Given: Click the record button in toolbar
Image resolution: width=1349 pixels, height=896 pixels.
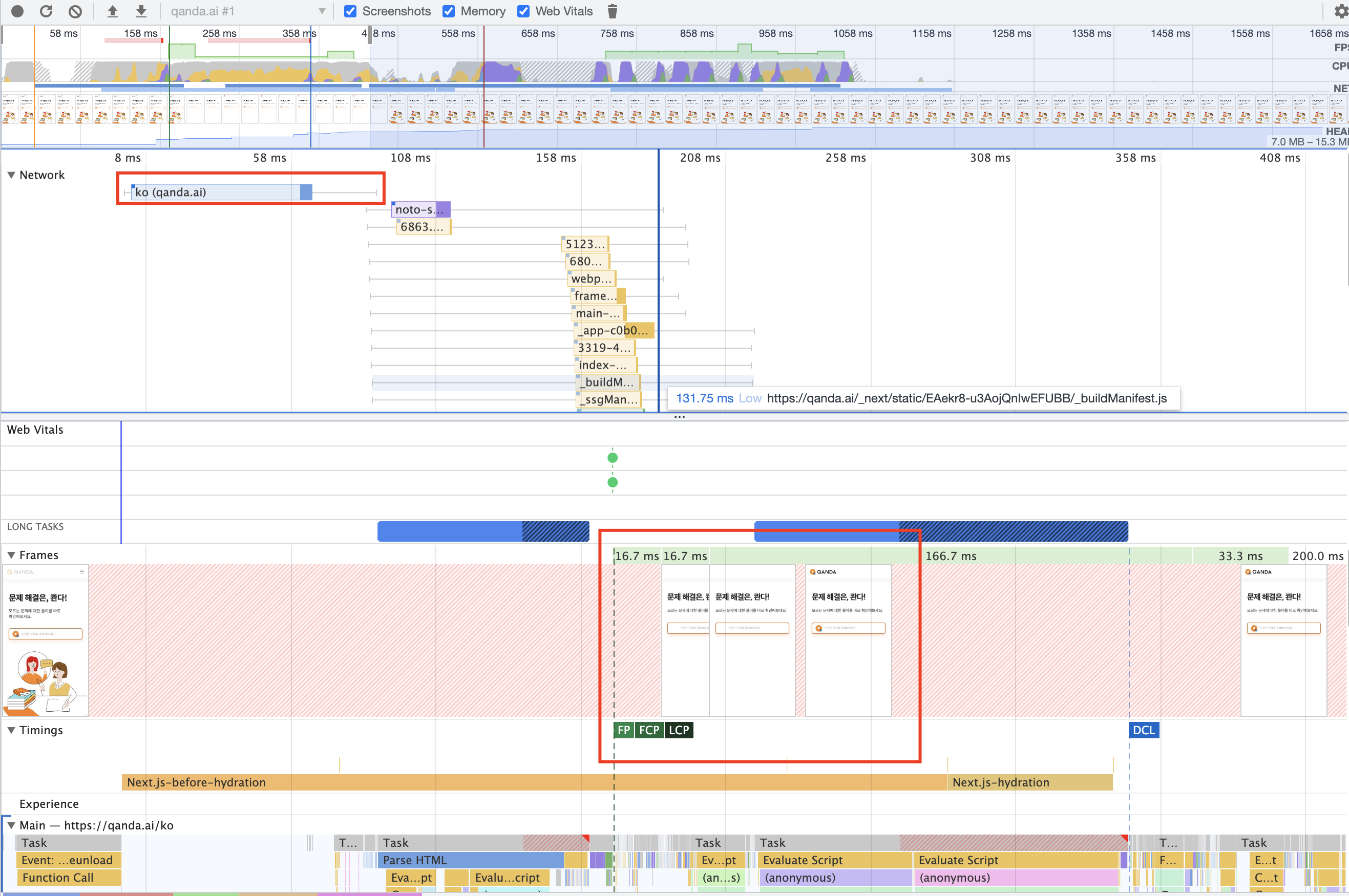Looking at the screenshot, I should tap(17, 11).
